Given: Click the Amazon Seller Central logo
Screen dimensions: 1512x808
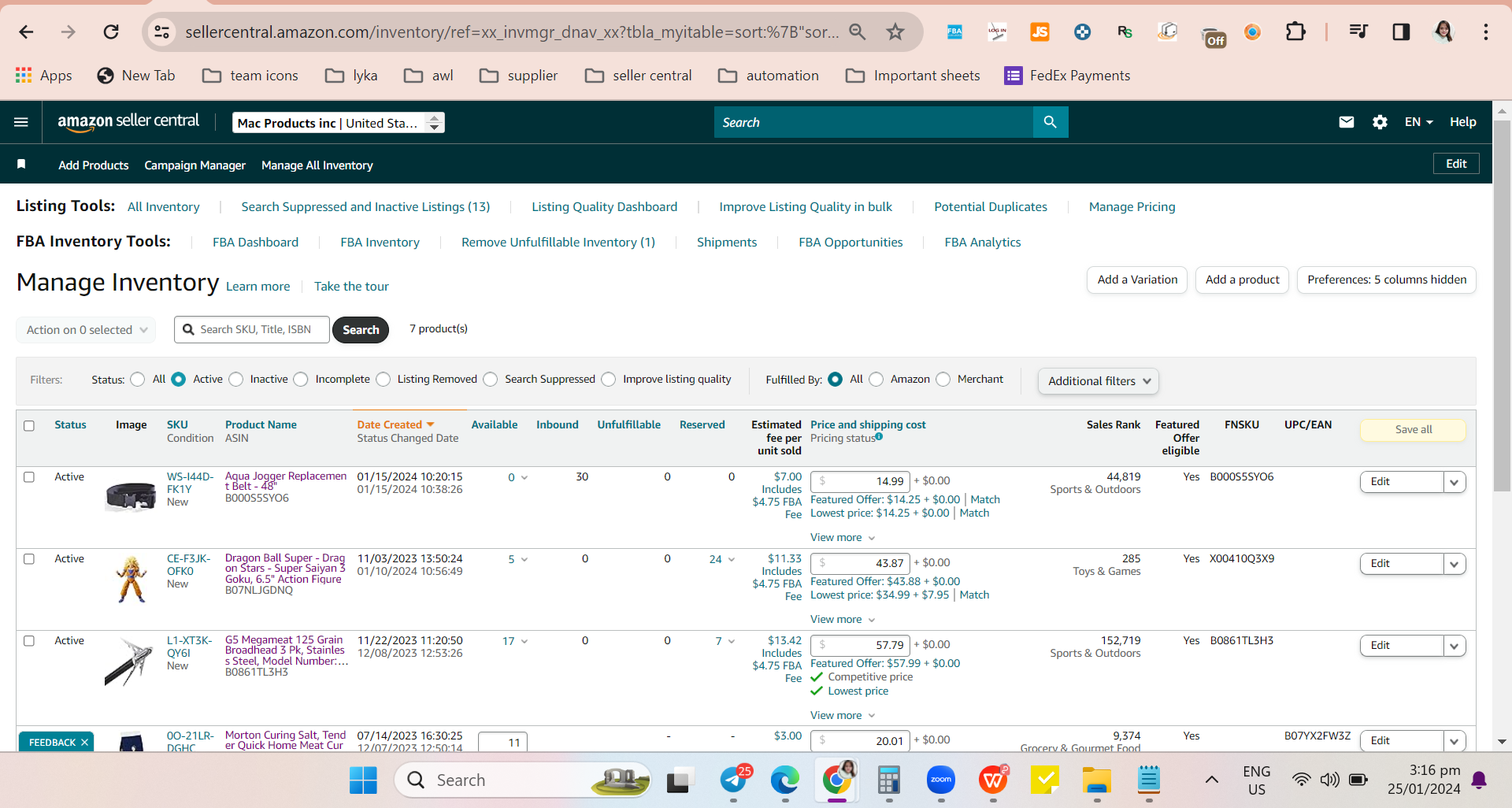Looking at the screenshot, I should (128, 121).
